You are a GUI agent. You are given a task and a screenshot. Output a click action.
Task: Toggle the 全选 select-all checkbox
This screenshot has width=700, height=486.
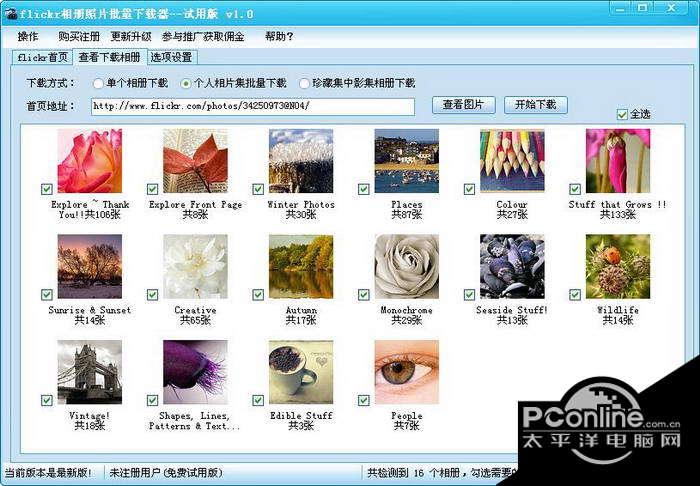(622, 115)
